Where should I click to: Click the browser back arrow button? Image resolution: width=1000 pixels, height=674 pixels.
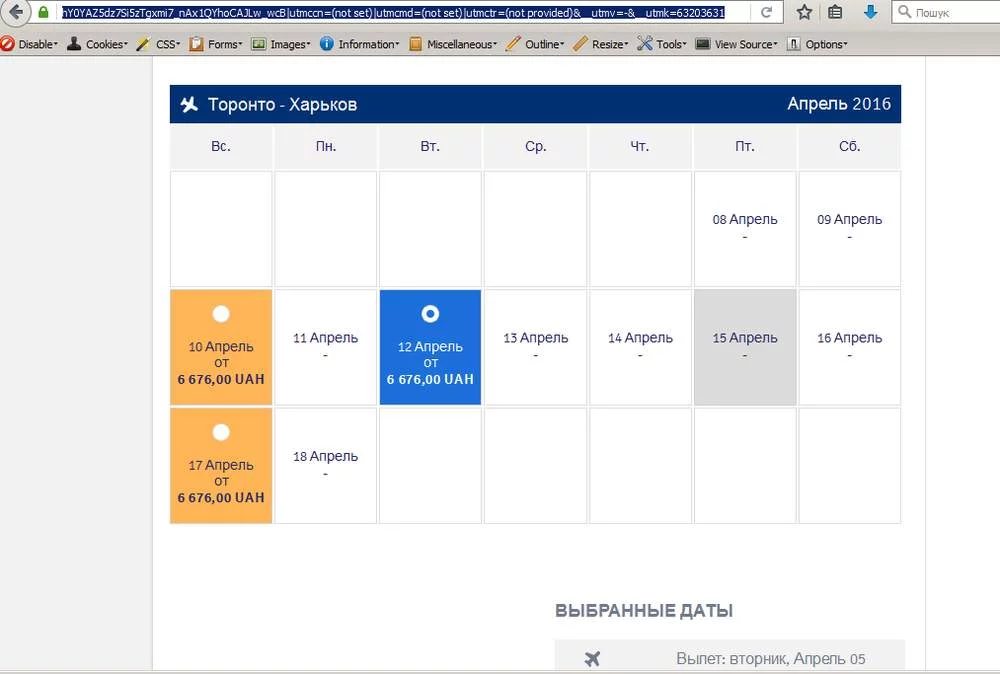tap(16, 12)
